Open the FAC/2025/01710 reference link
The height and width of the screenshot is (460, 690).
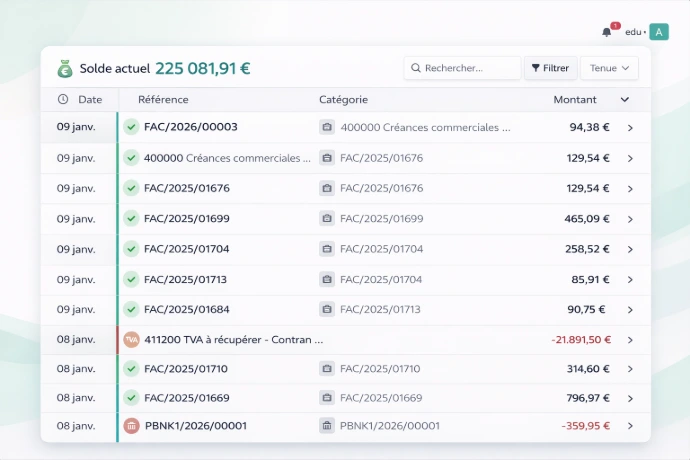click(187, 369)
